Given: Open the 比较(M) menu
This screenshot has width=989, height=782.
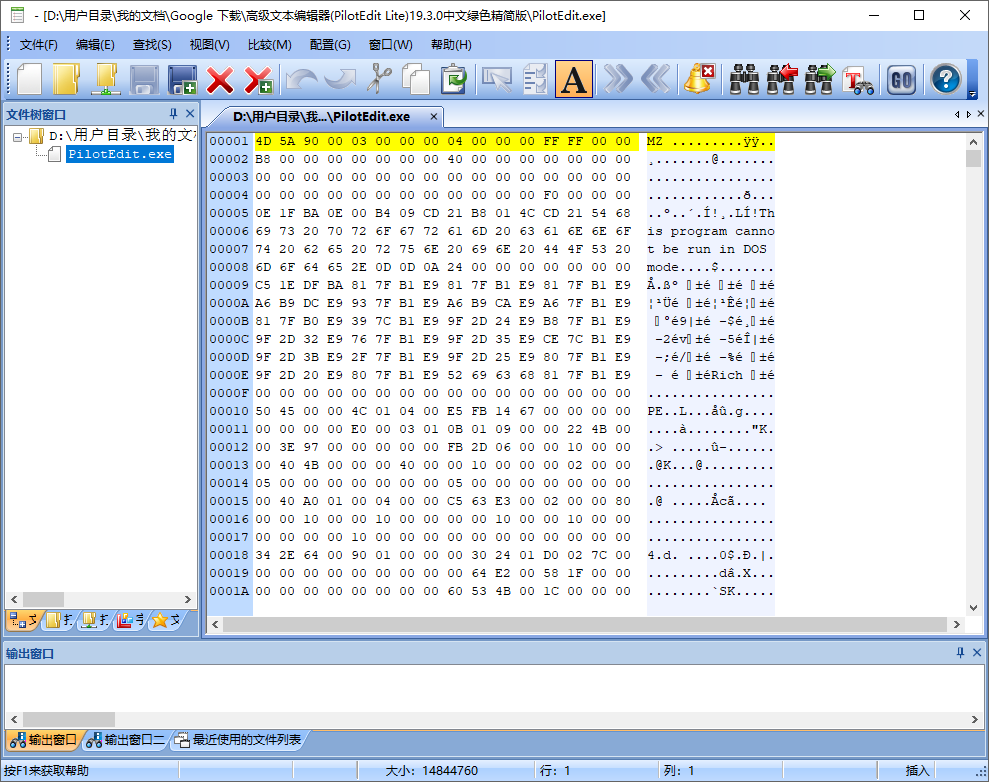Looking at the screenshot, I should [269, 45].
